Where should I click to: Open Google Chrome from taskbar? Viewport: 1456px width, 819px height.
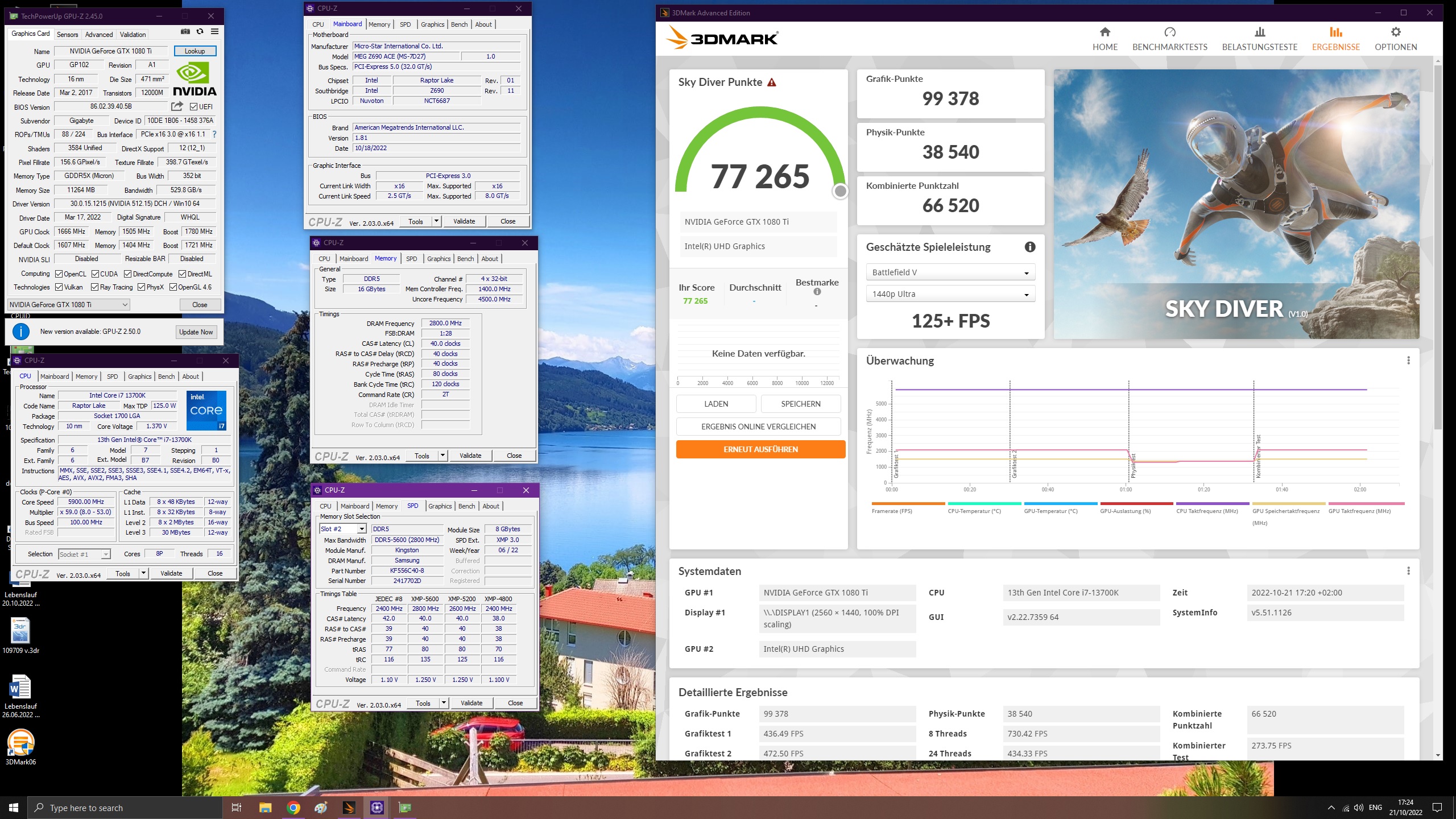coord(293,808)
